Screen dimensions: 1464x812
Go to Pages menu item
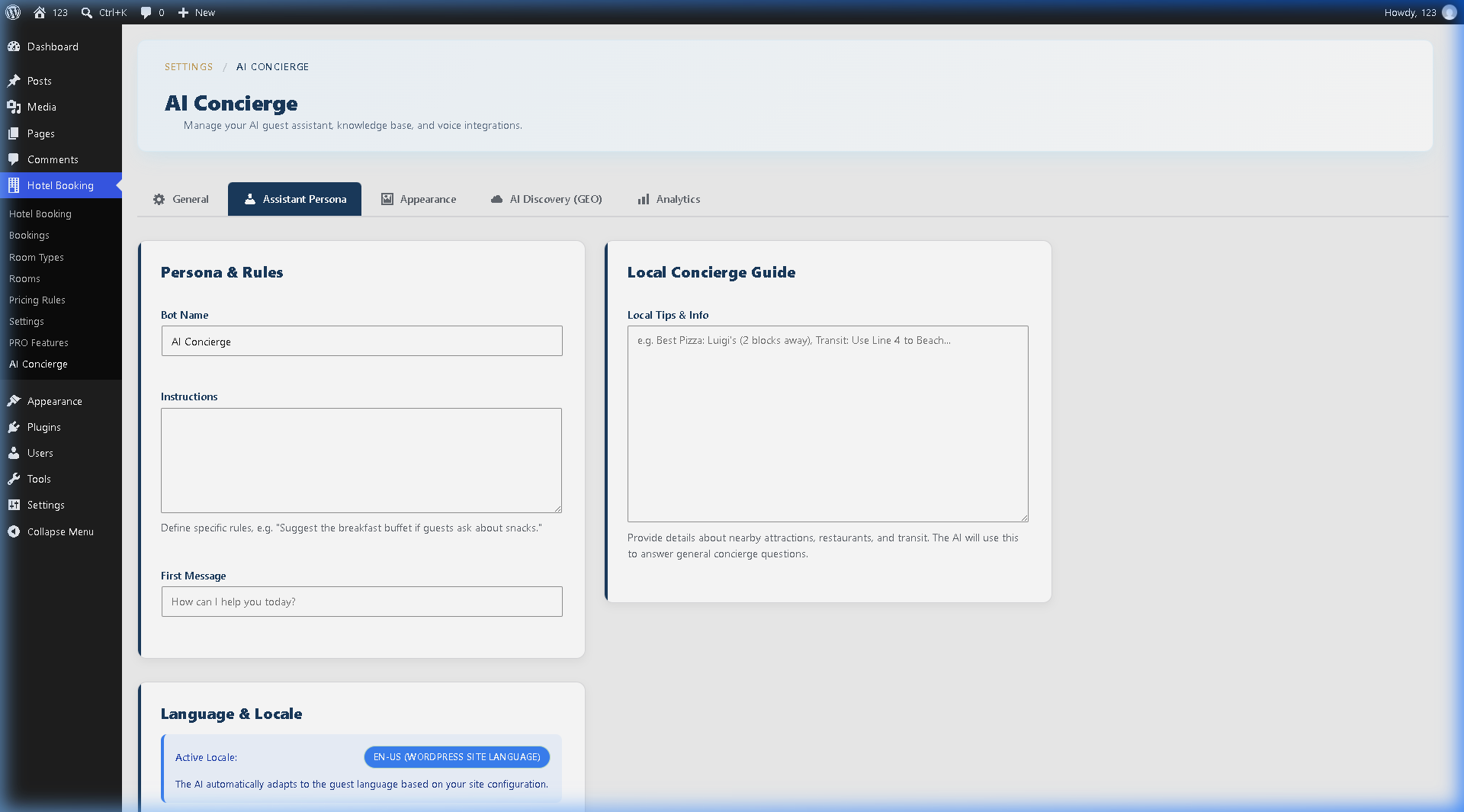tap(61, 133)
